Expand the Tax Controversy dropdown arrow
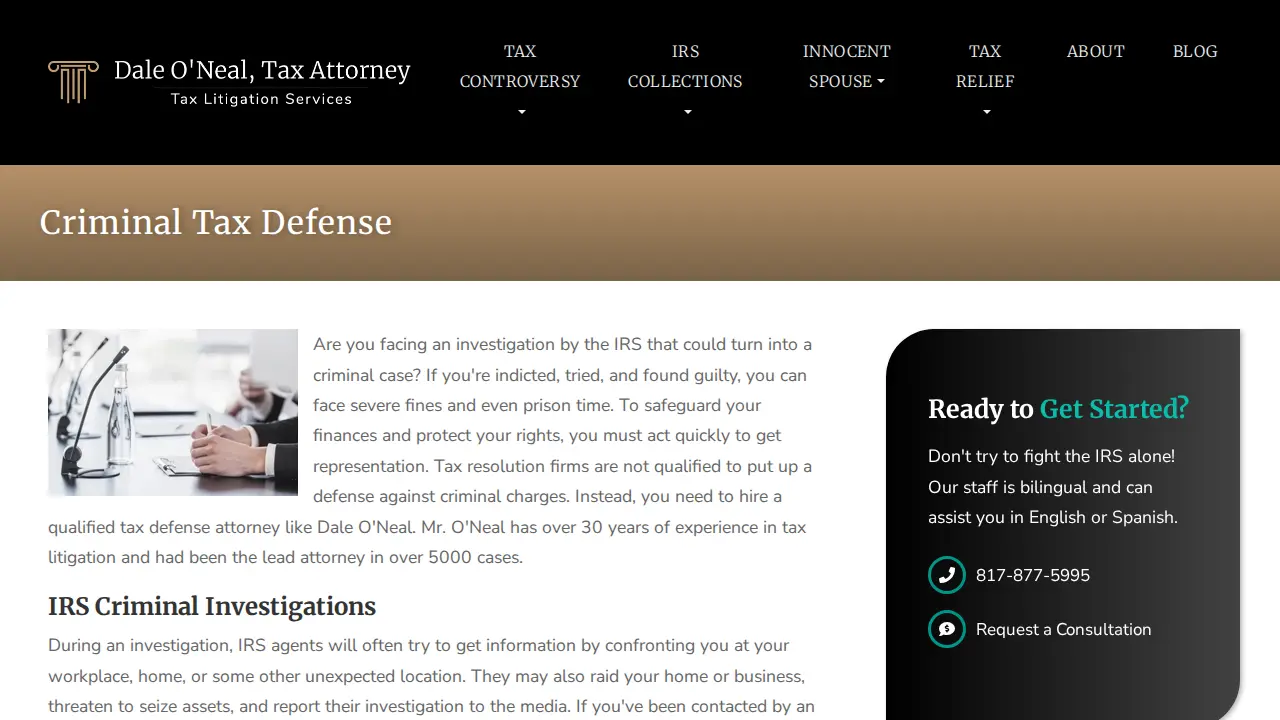Screen dimensions: 1280x720 click(521, 112)
